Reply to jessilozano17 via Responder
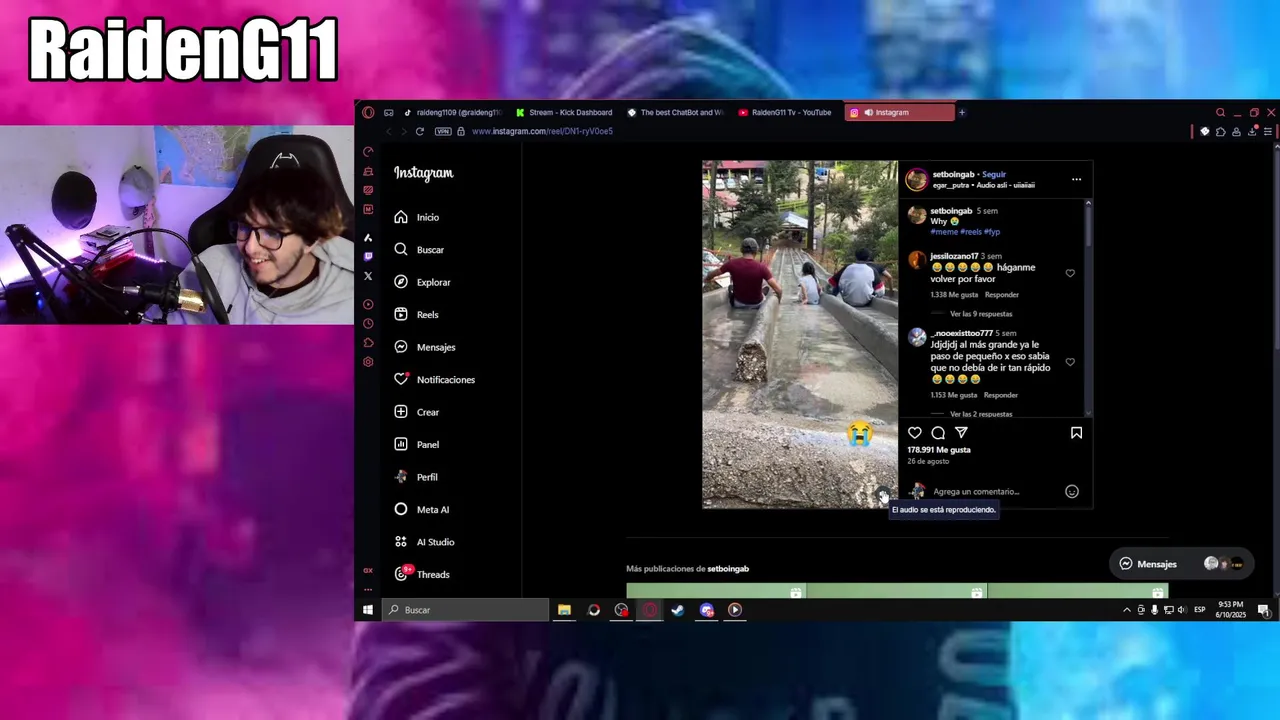This screenshot has width=1280, height=720. click(1002, 295)
